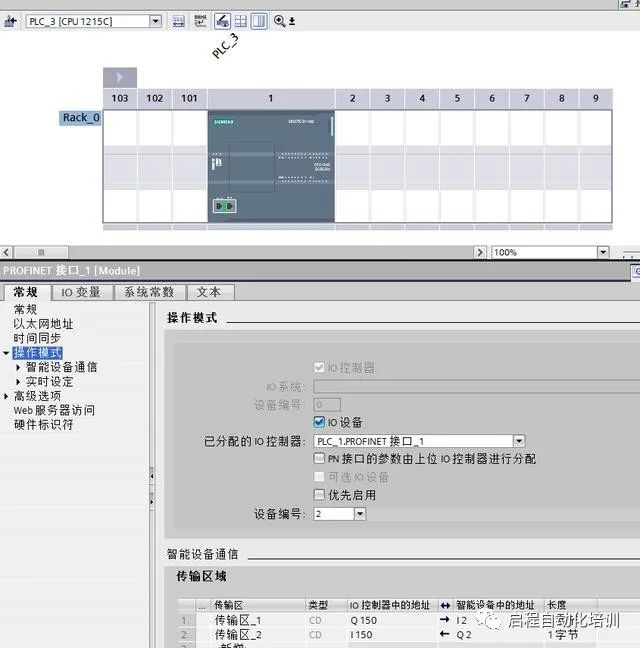Switch to the 文本 tab
The height and width of the screenshot is (648, 640).
[209, 292]
